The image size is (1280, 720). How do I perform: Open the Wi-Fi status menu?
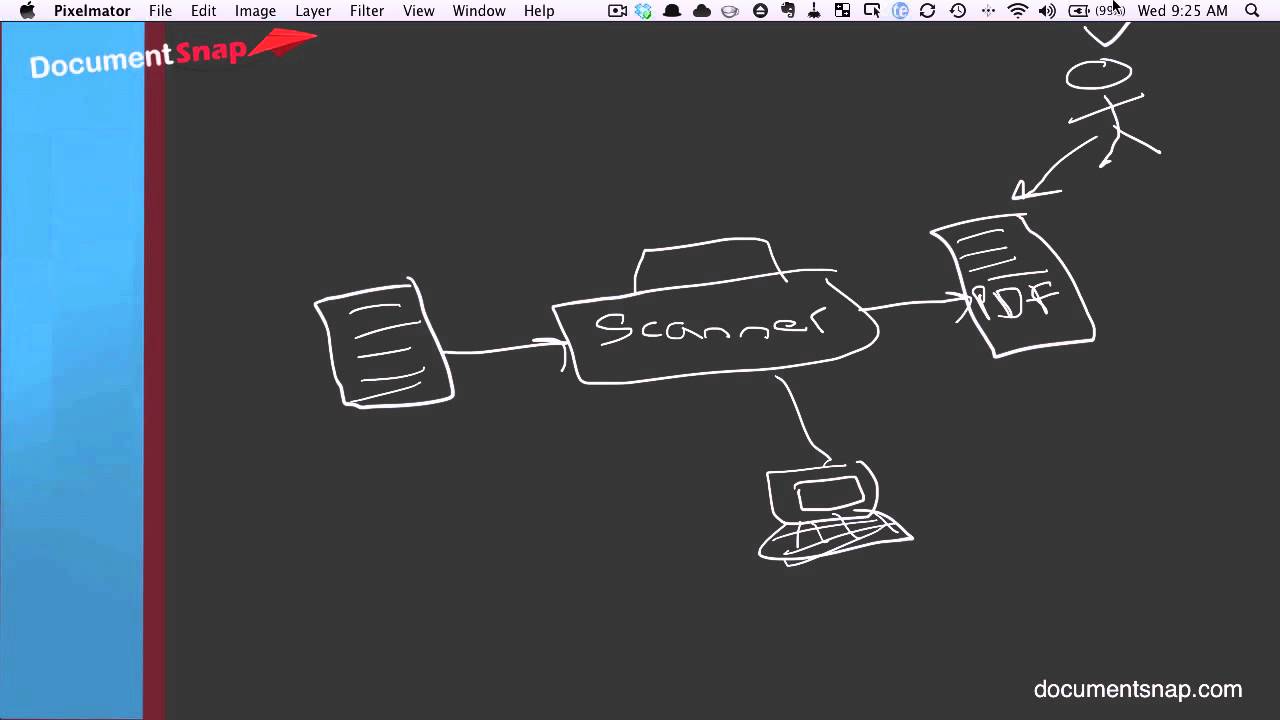tap(1018, 11)
